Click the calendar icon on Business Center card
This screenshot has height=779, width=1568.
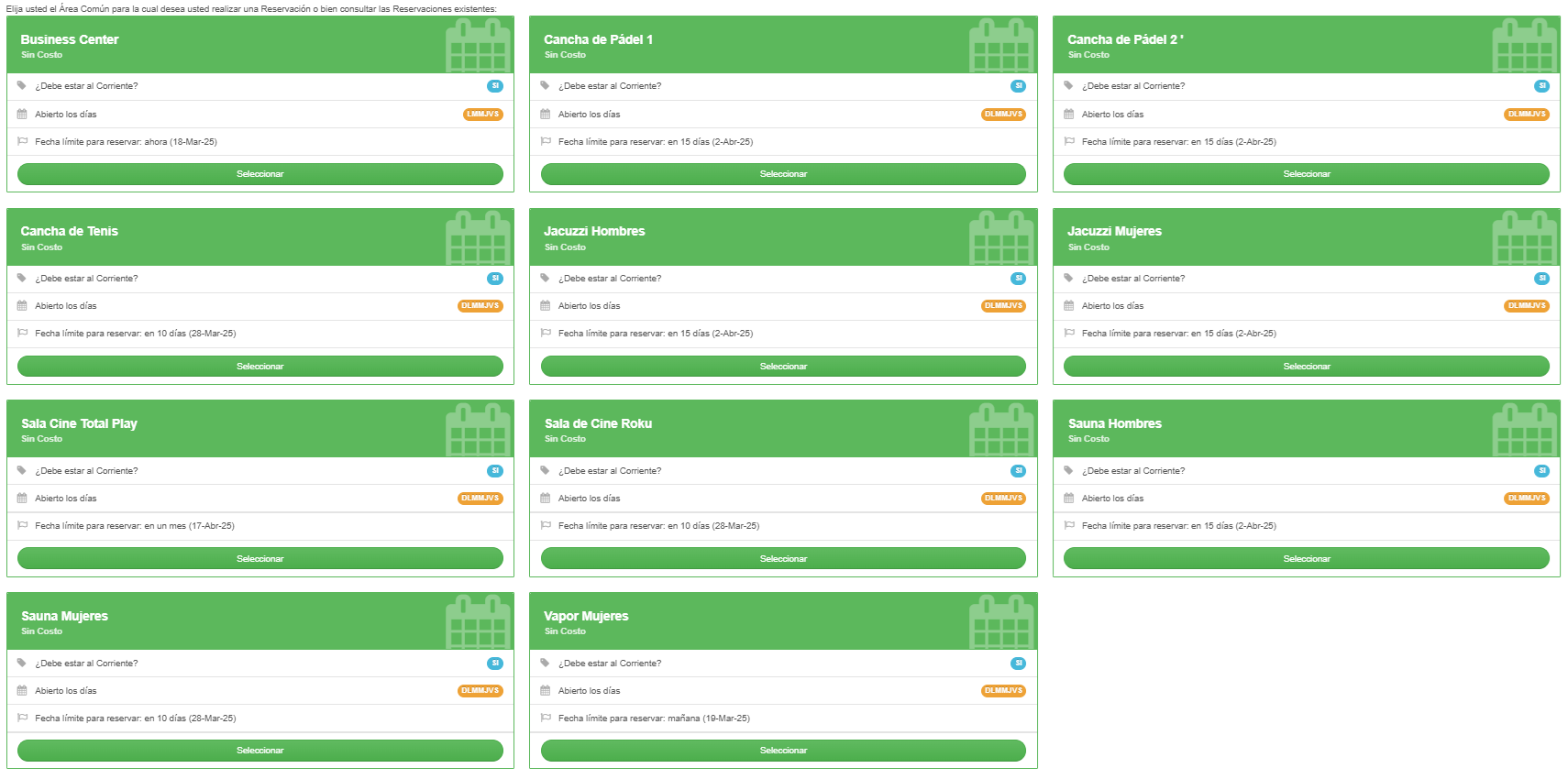point(478,46)
